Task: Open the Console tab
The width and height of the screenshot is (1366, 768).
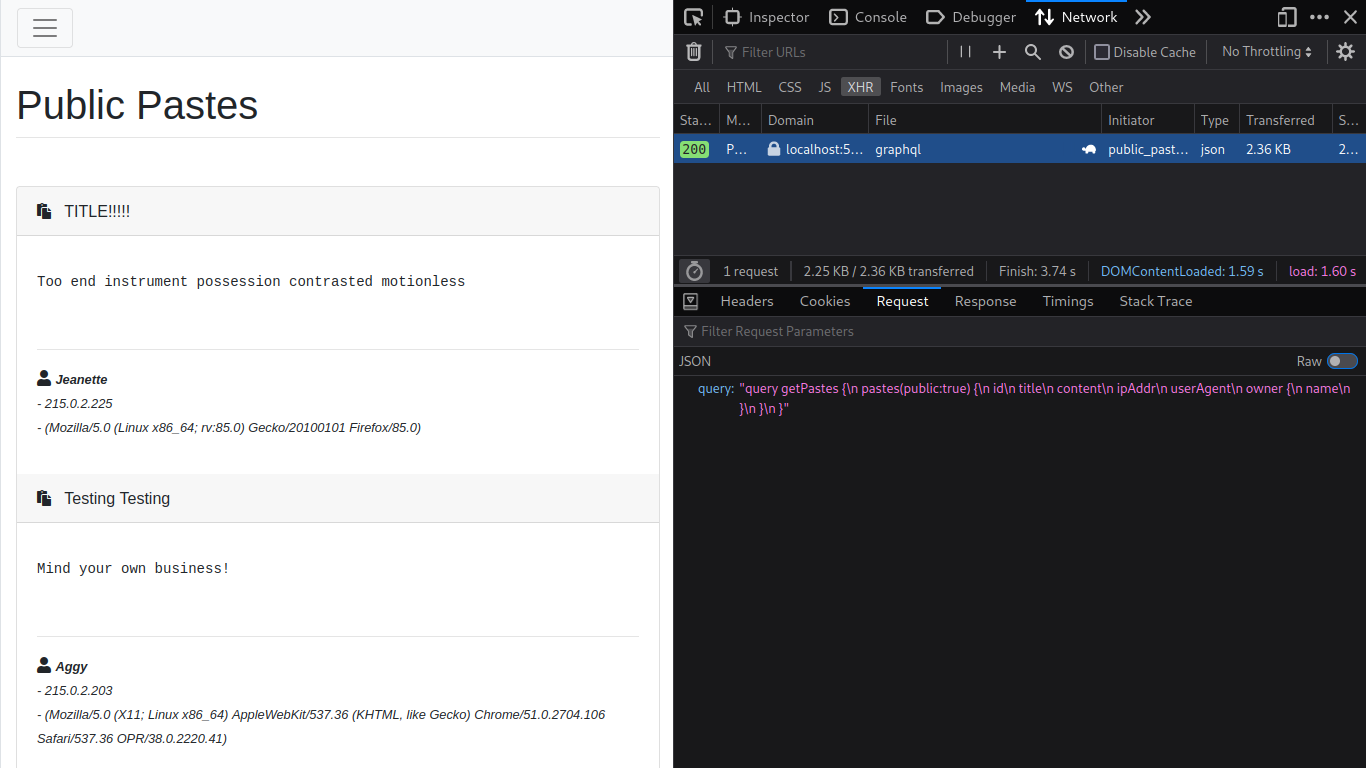Action: click(x=868, y=17)
